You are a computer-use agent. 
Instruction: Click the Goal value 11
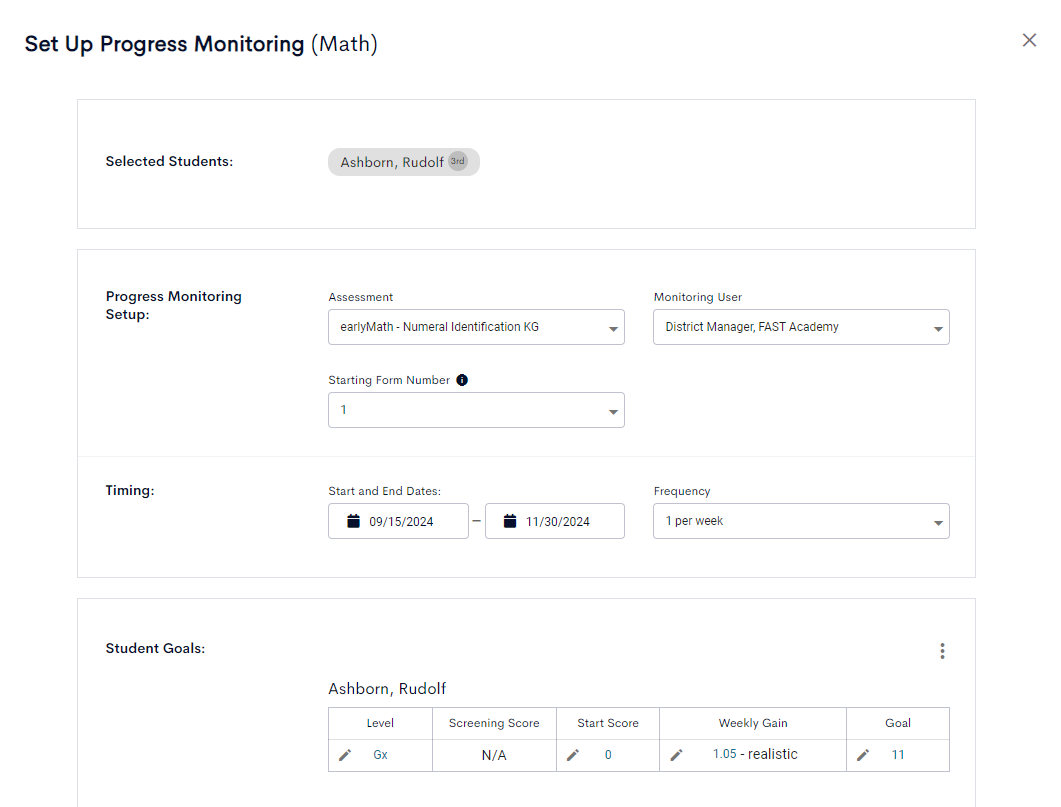click(898, 755)
